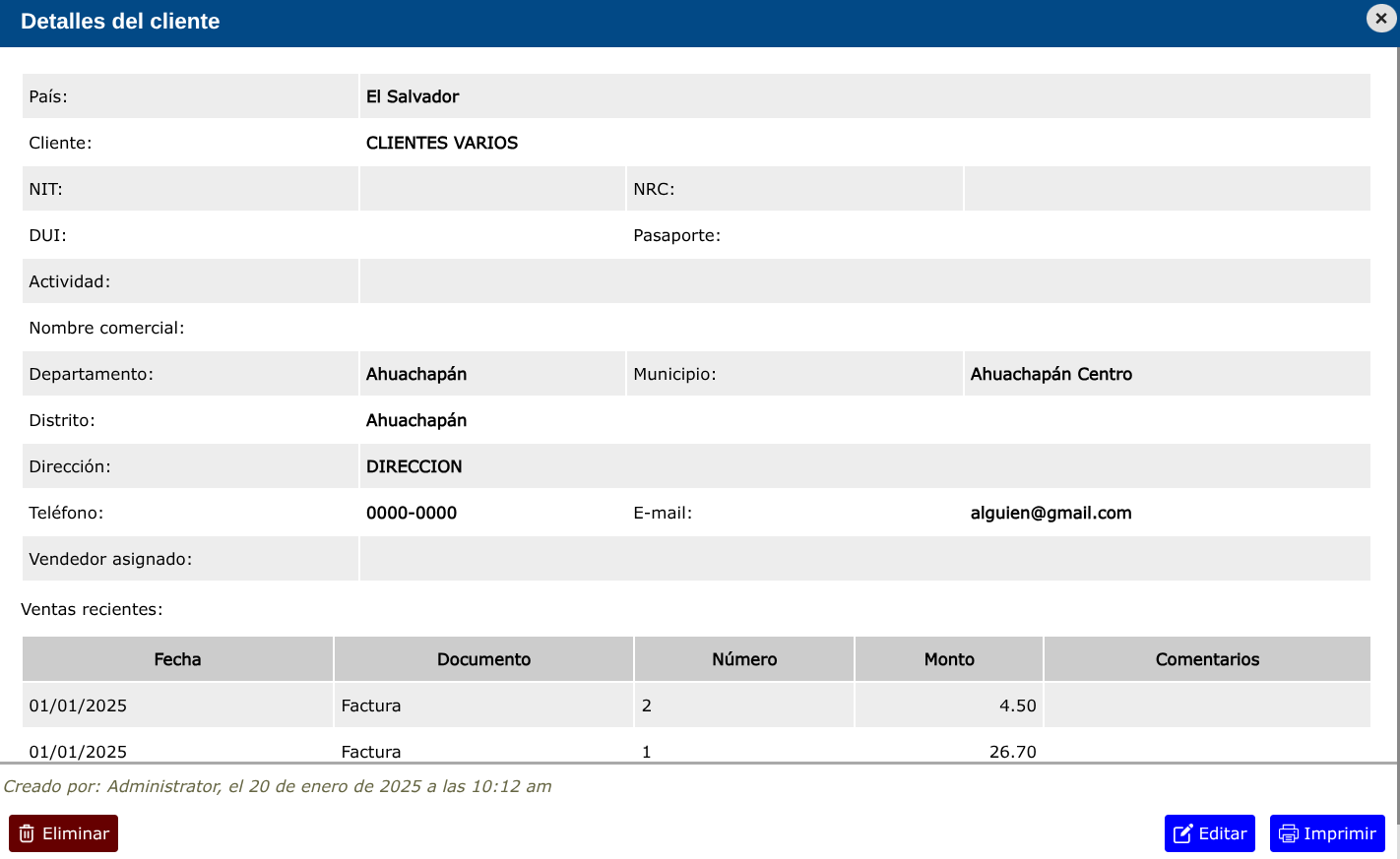Click the NRC label
The height and width of the screenshot is (859, 1400).
tap(654, 189)
